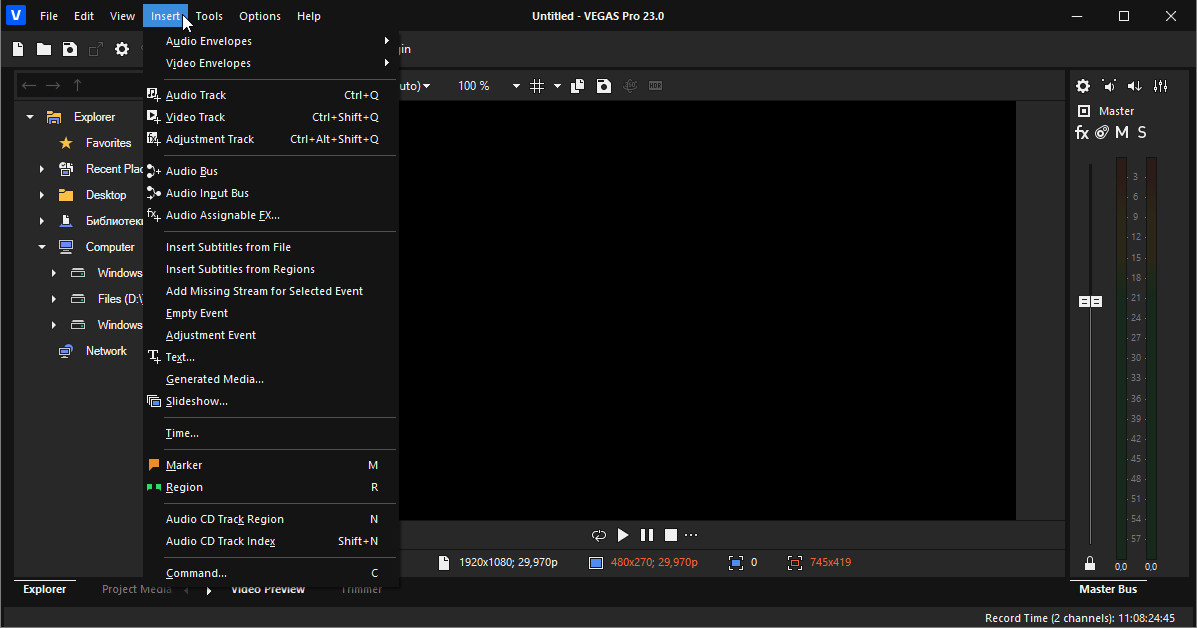Click the Master bus FX icon

tap(1081, 133)
